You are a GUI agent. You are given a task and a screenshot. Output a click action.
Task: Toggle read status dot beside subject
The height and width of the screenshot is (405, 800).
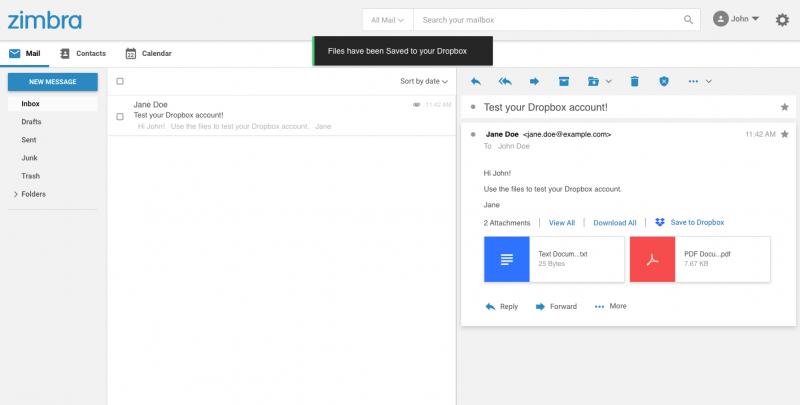(x=473, y=107)
